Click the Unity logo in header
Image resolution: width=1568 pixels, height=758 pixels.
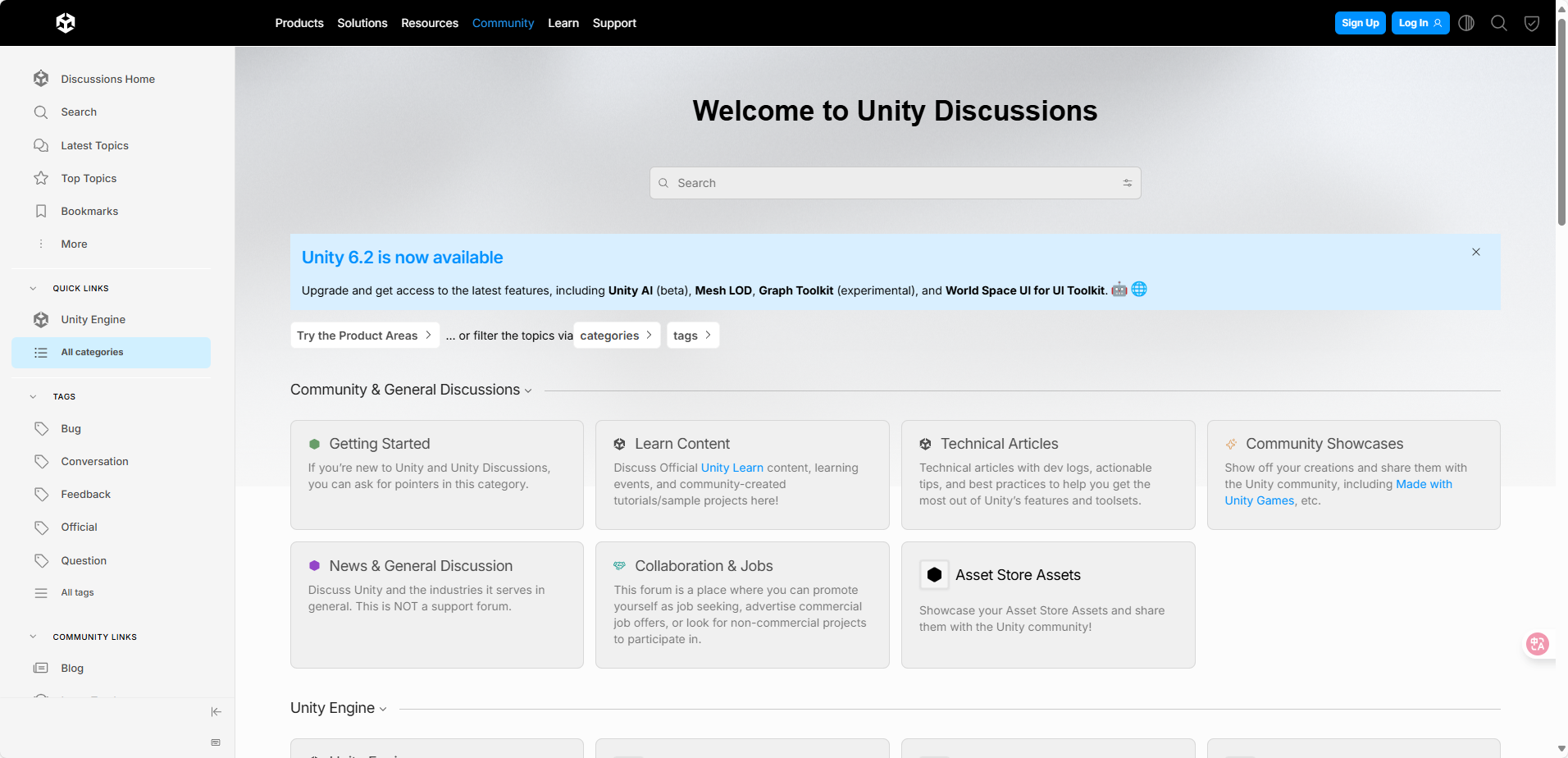[x=66, y=23]
